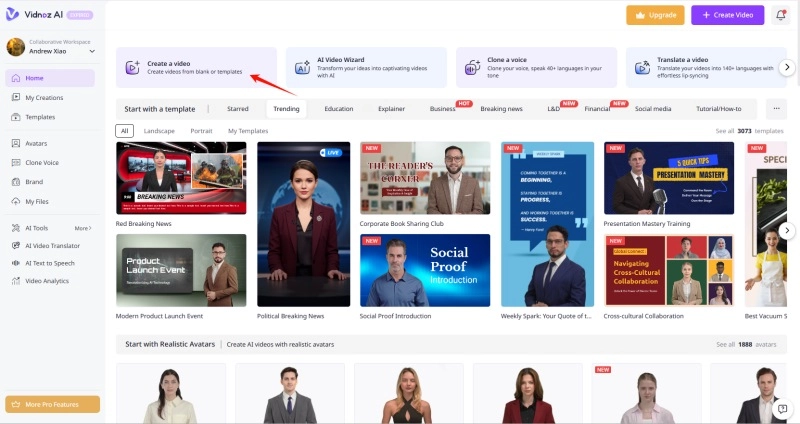
Task: Click the Upgrade button
Action: (655, 15)
